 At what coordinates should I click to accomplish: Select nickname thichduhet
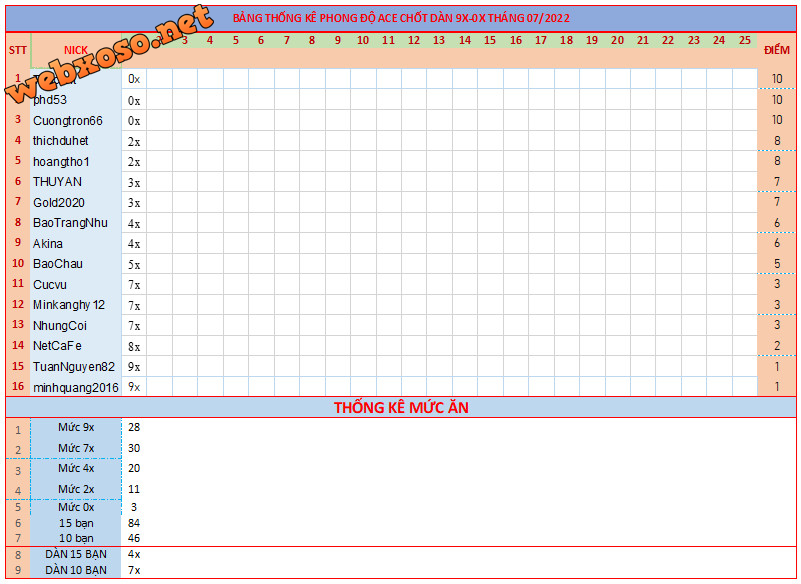click(61, 141)
